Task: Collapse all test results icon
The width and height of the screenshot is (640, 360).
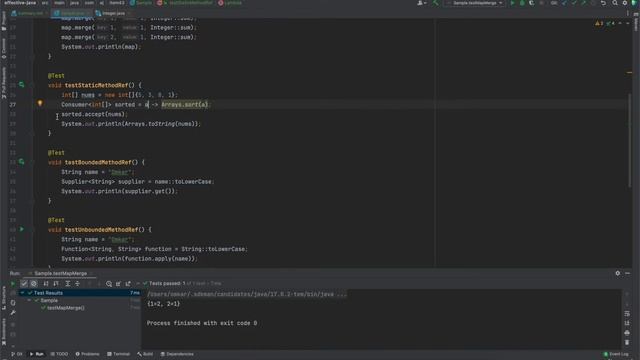Action: (x=78, y=283)
